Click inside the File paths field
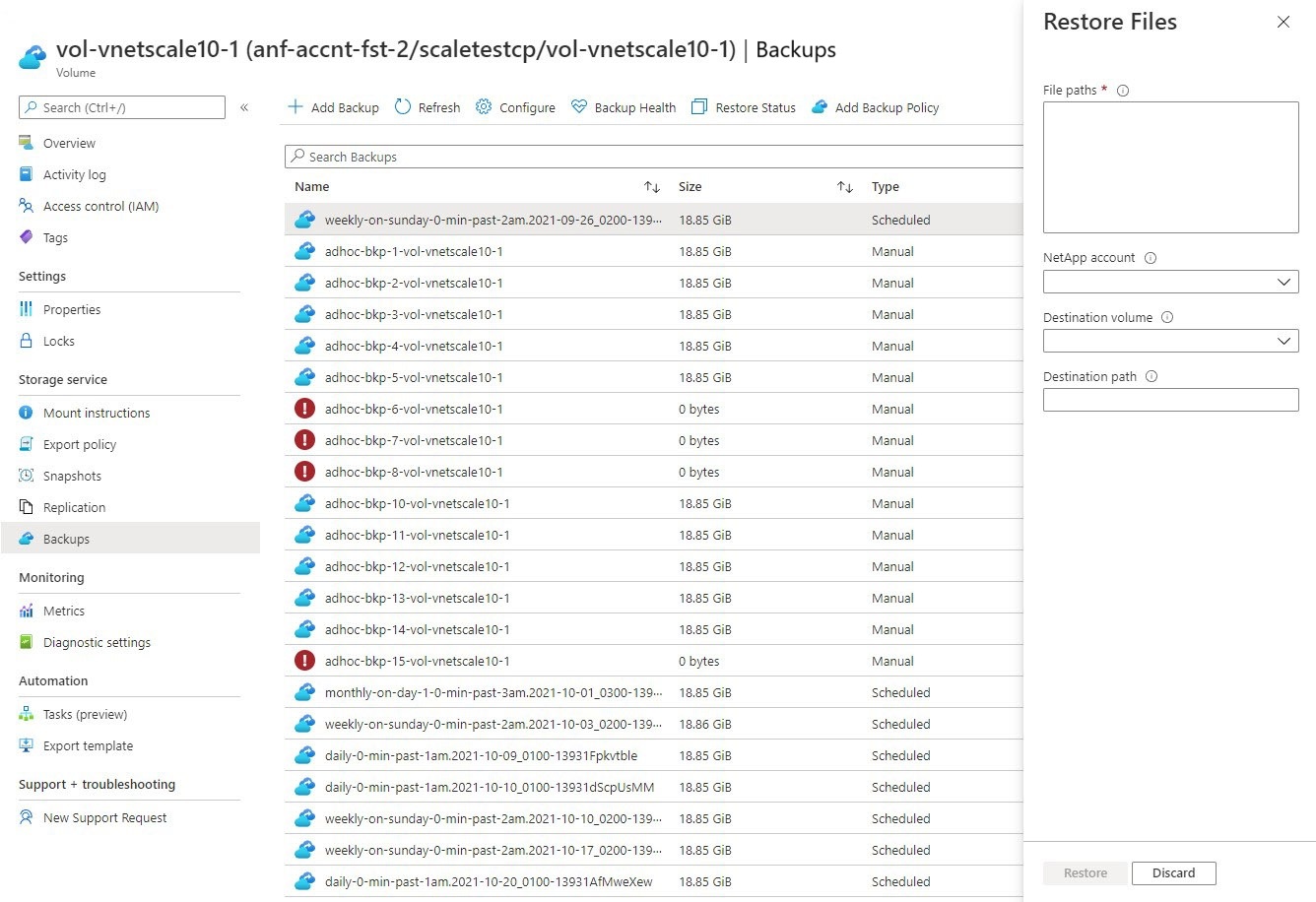Viewport: 1316px width, 902px height. click(x=1170, y=167)
